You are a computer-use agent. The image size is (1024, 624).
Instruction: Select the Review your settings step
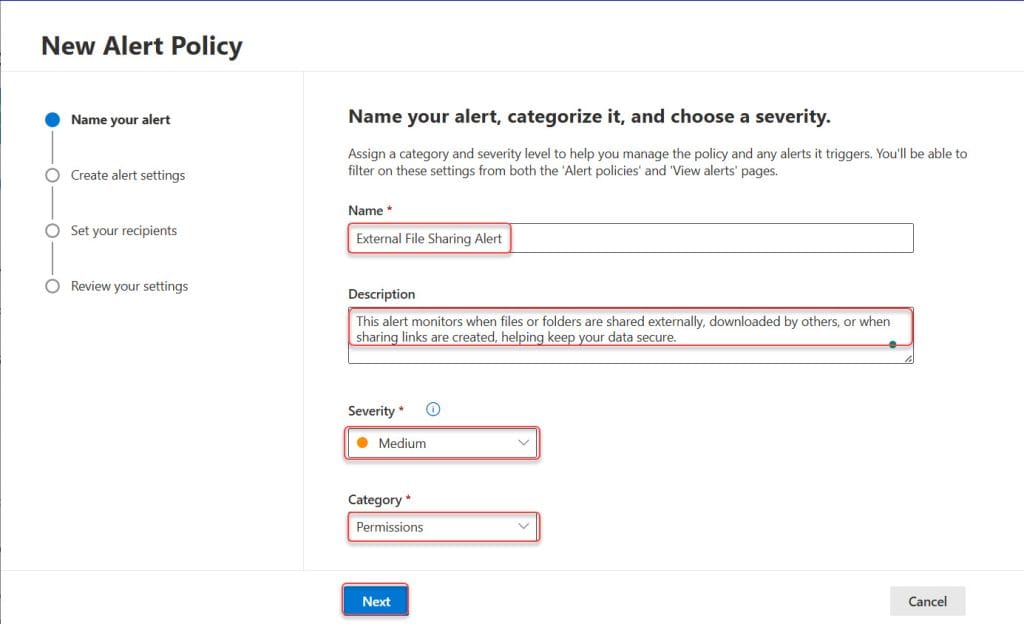click(129, 286)
